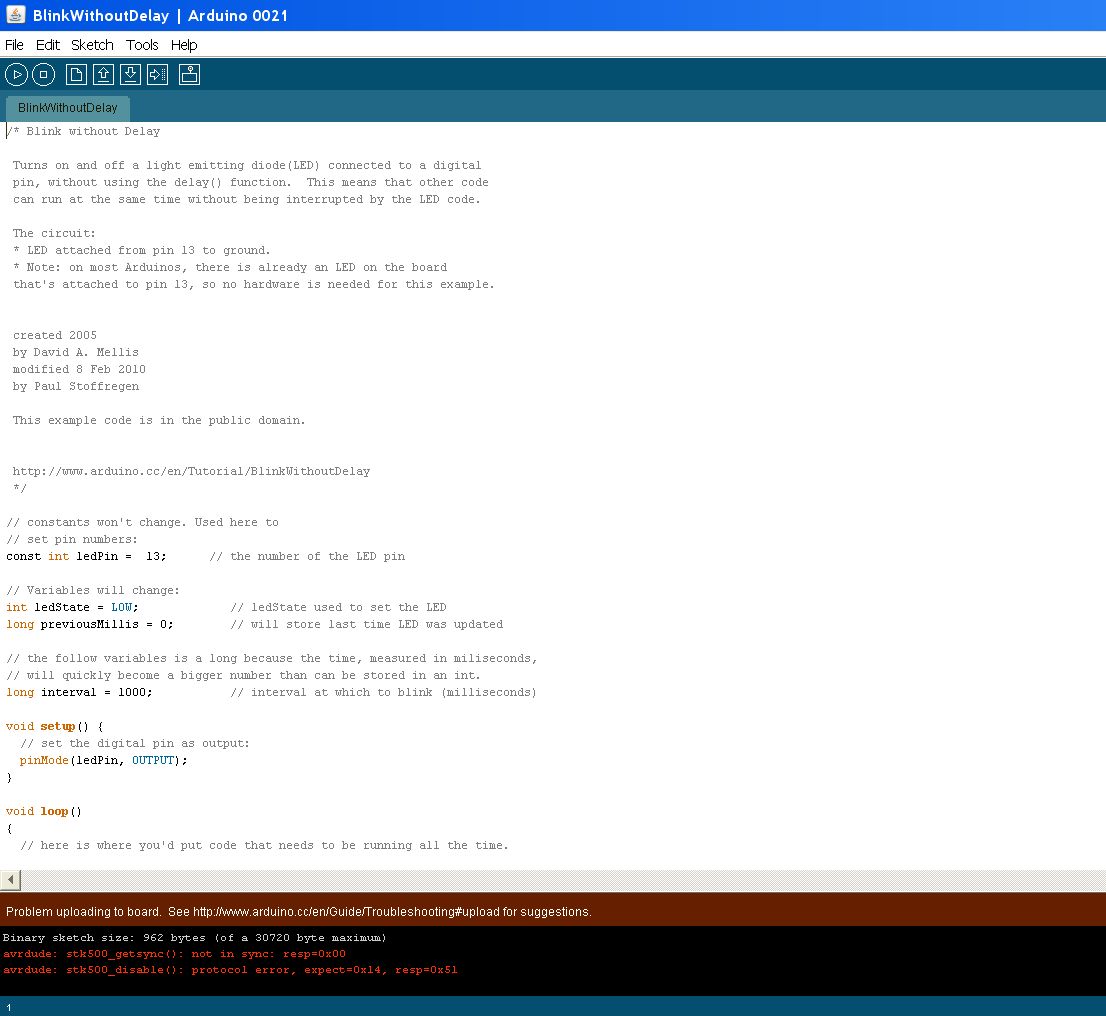Expand the Sketch menu
The width and height of the screenshot is (1106, 1016).
click(x=92, y=45)
